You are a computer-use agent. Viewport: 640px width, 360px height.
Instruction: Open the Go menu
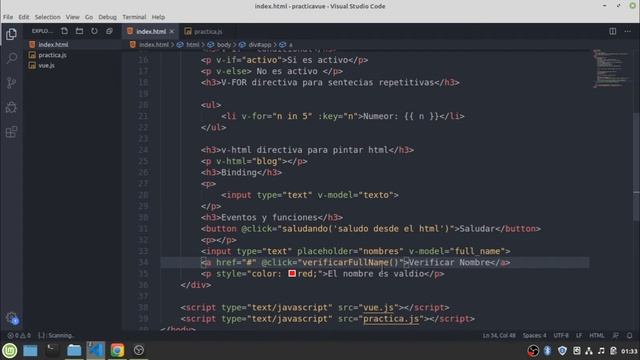coord(89,17)
